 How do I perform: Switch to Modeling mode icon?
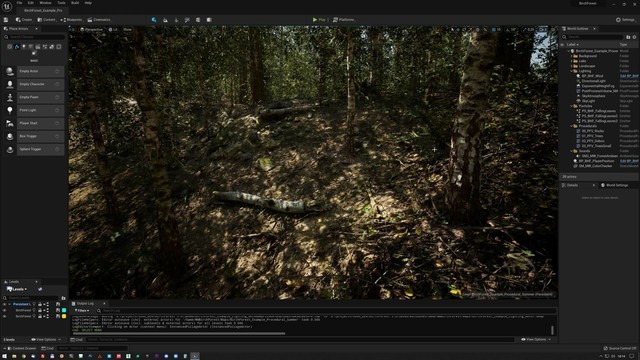click(198, 20)
